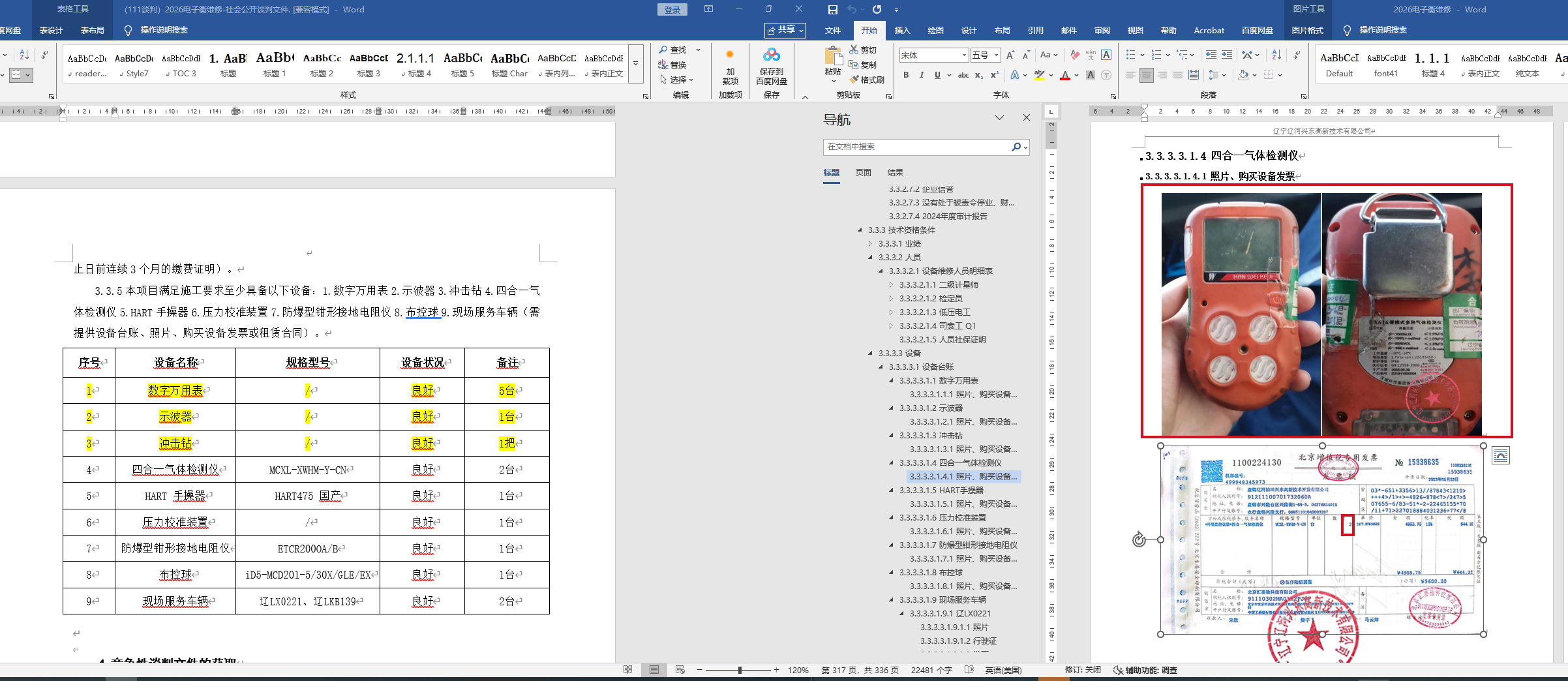This screenshot has height=681, width=1568.
Task: Collapse the 3.3.3.2 人员 heading in navigation
Action: (x=870, y=258)
